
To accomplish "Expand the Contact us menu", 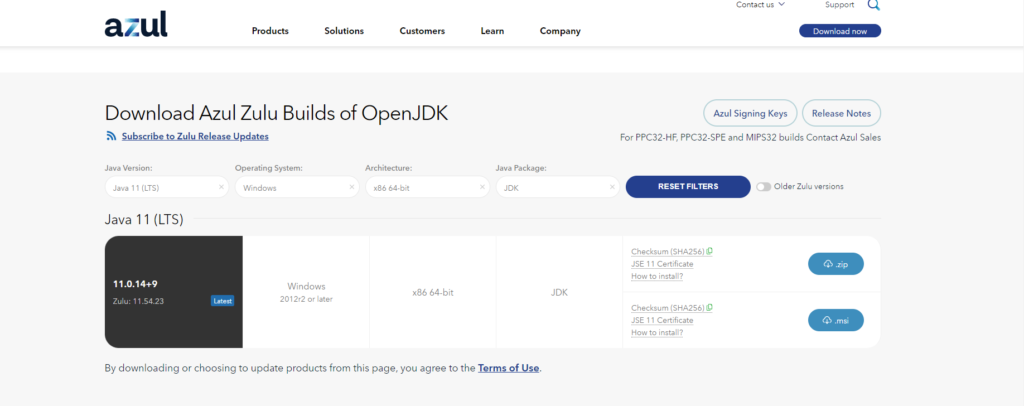I will pos(760,5).
